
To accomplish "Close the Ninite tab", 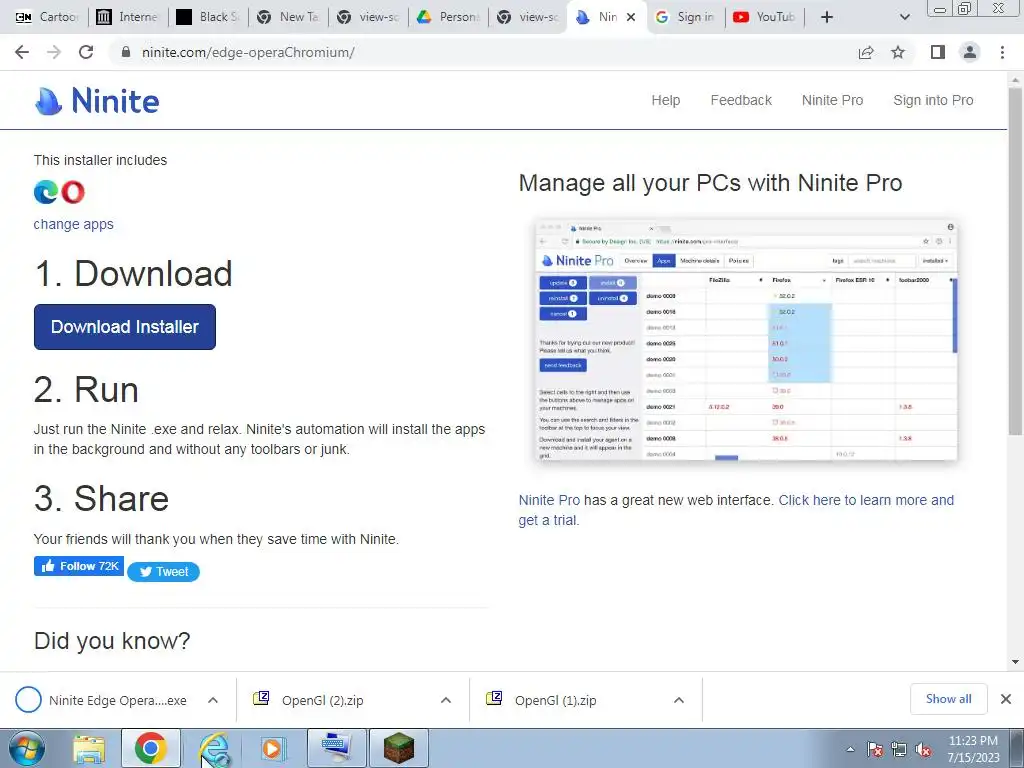I will (631, 18).
